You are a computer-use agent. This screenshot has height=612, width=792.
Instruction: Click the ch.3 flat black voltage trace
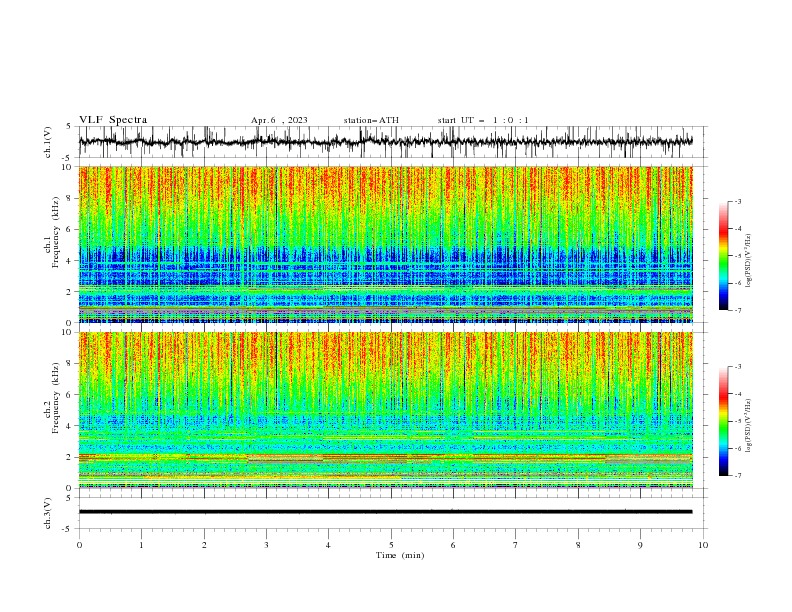[x=385, y=512]
